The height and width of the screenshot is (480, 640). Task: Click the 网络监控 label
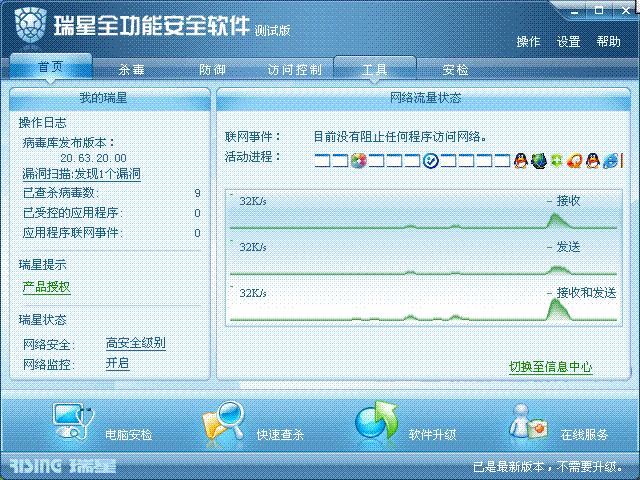[x=49, y=364]
